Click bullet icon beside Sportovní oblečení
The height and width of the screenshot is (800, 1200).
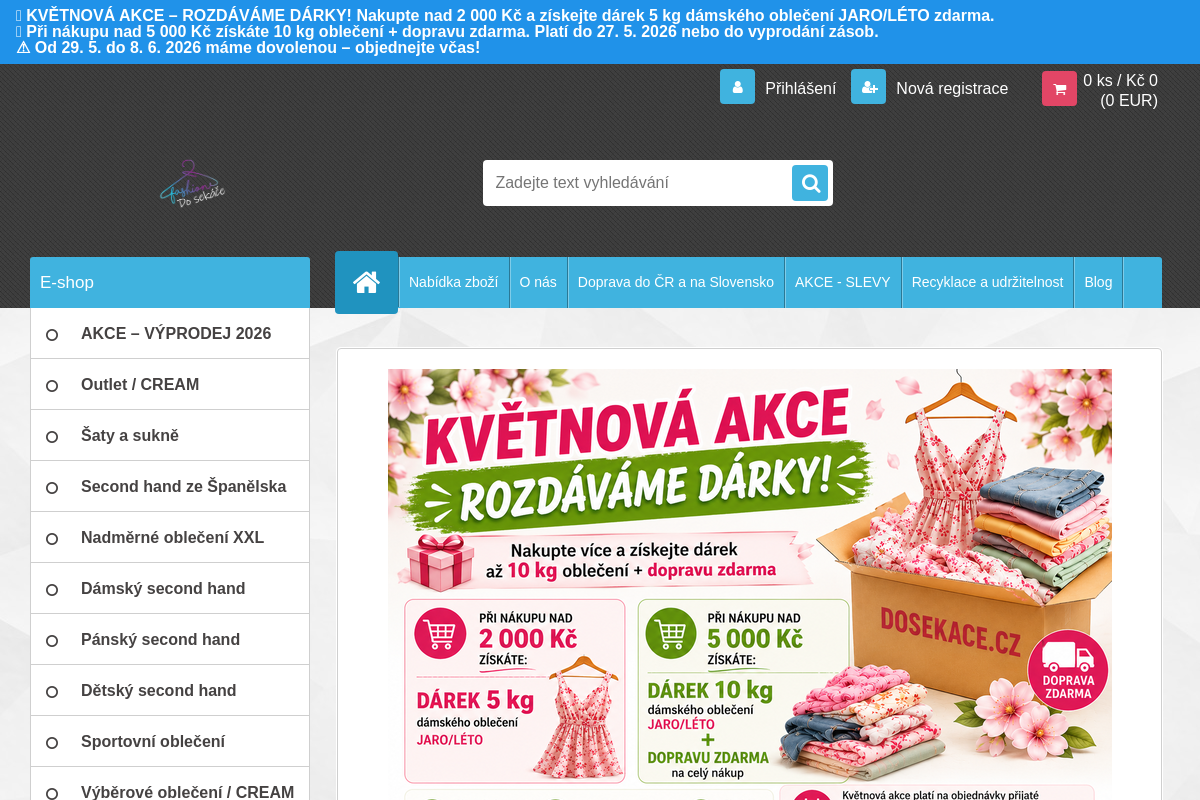click(52, 742)
